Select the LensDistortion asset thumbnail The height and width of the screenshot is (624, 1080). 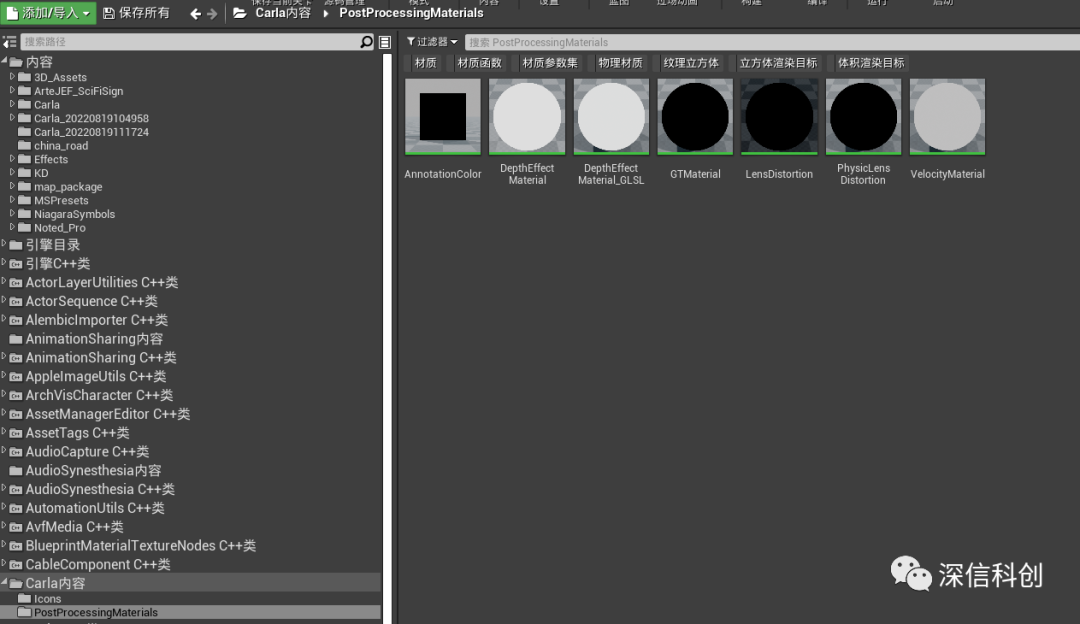point(779,116)
